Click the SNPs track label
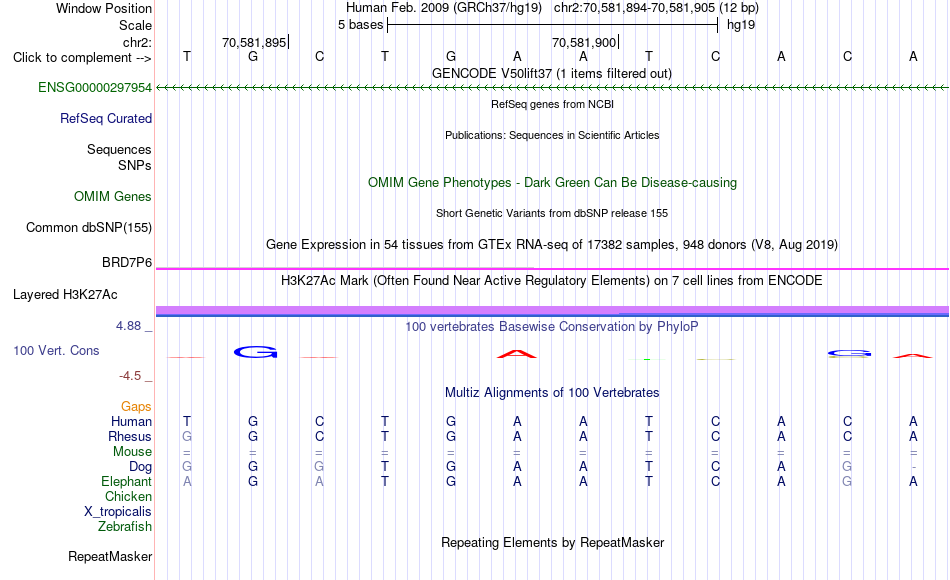 pyautogui.click(x=135, y=165)
